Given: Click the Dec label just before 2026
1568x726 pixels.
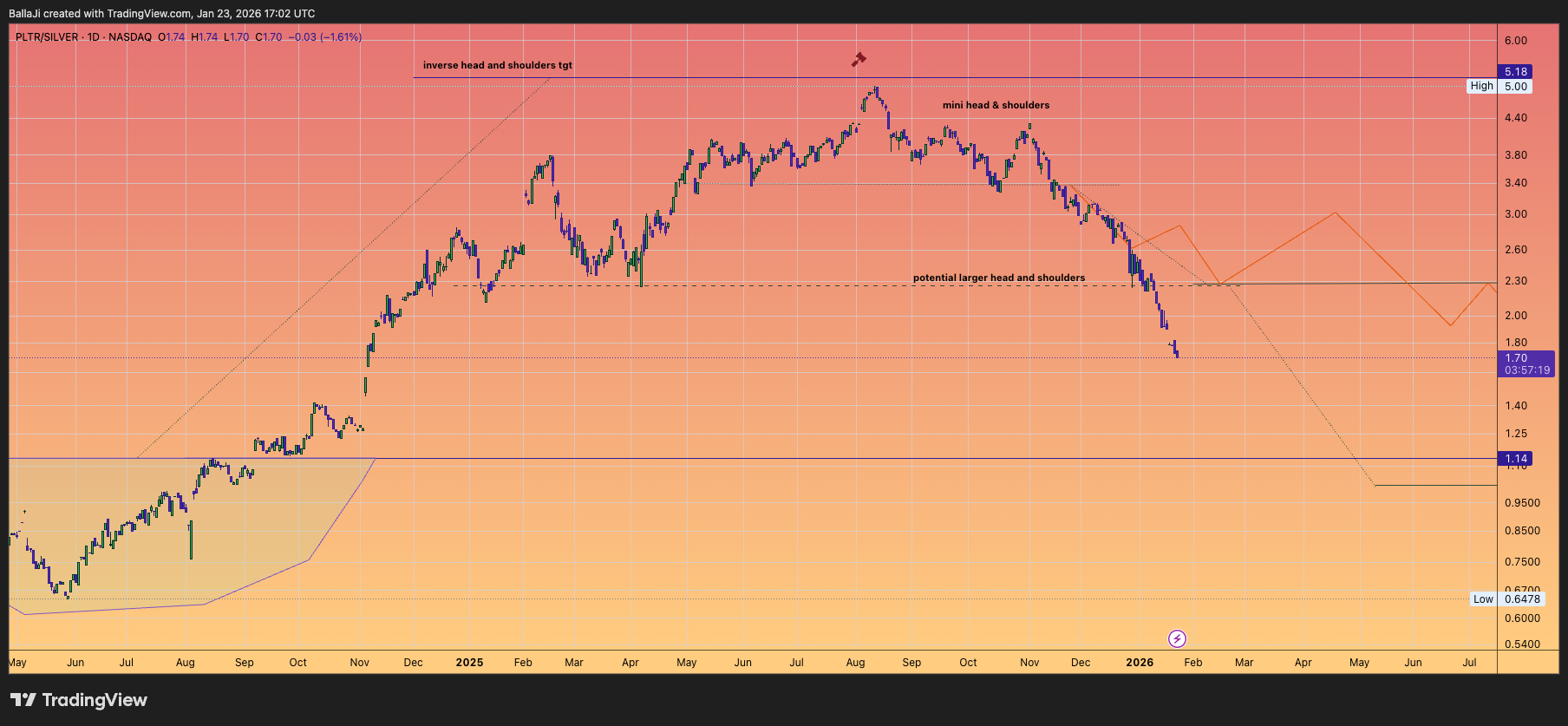Looking at the screenshot, I should (x=1081, y=663).
